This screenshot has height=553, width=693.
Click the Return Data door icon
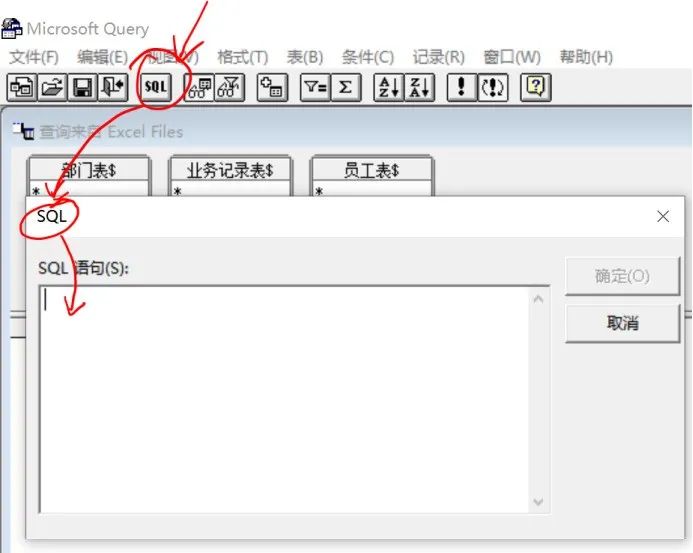click(x=113, y=87)
